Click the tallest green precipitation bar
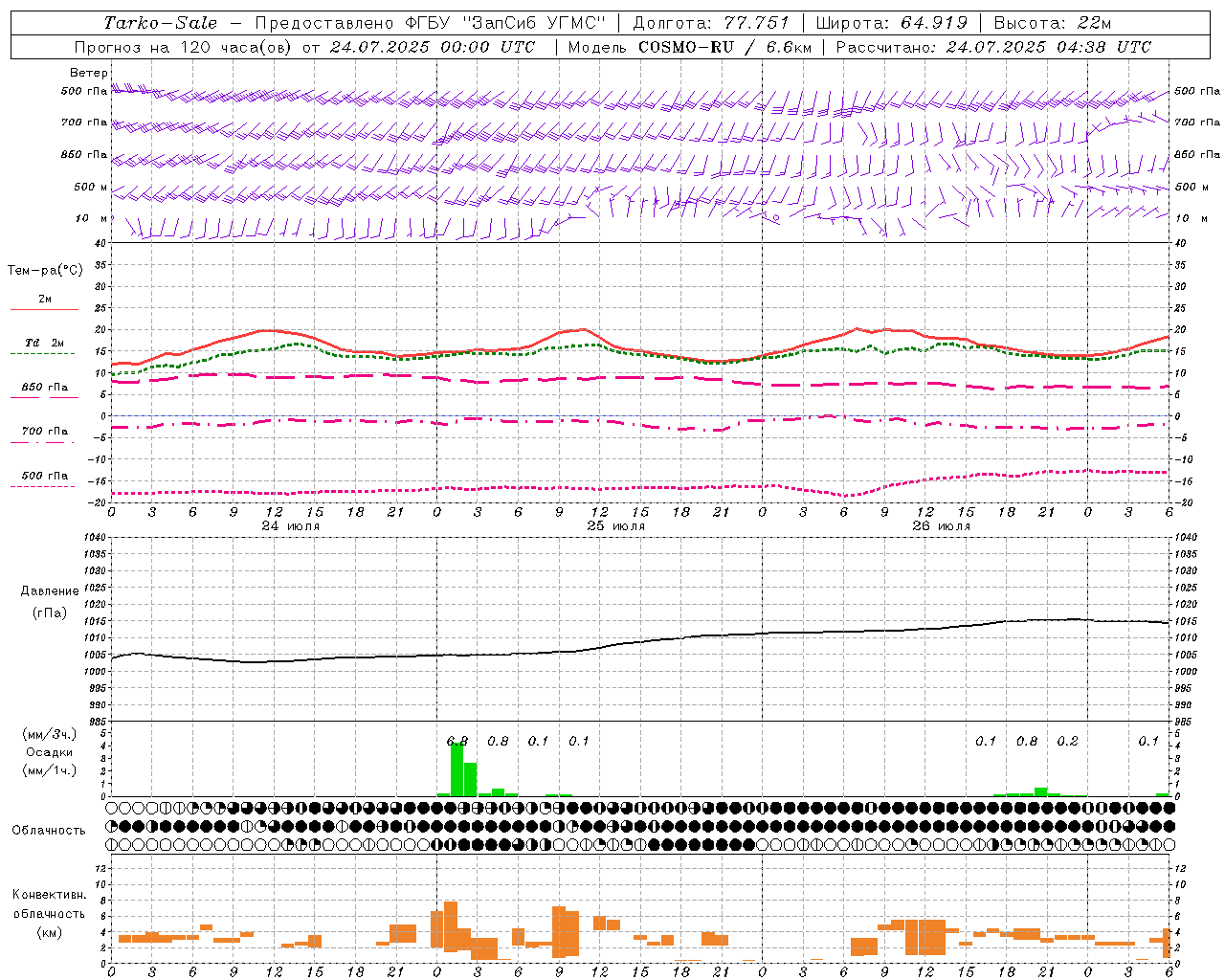The height and width of the screenshot is (980, 1225). point(457,769)
